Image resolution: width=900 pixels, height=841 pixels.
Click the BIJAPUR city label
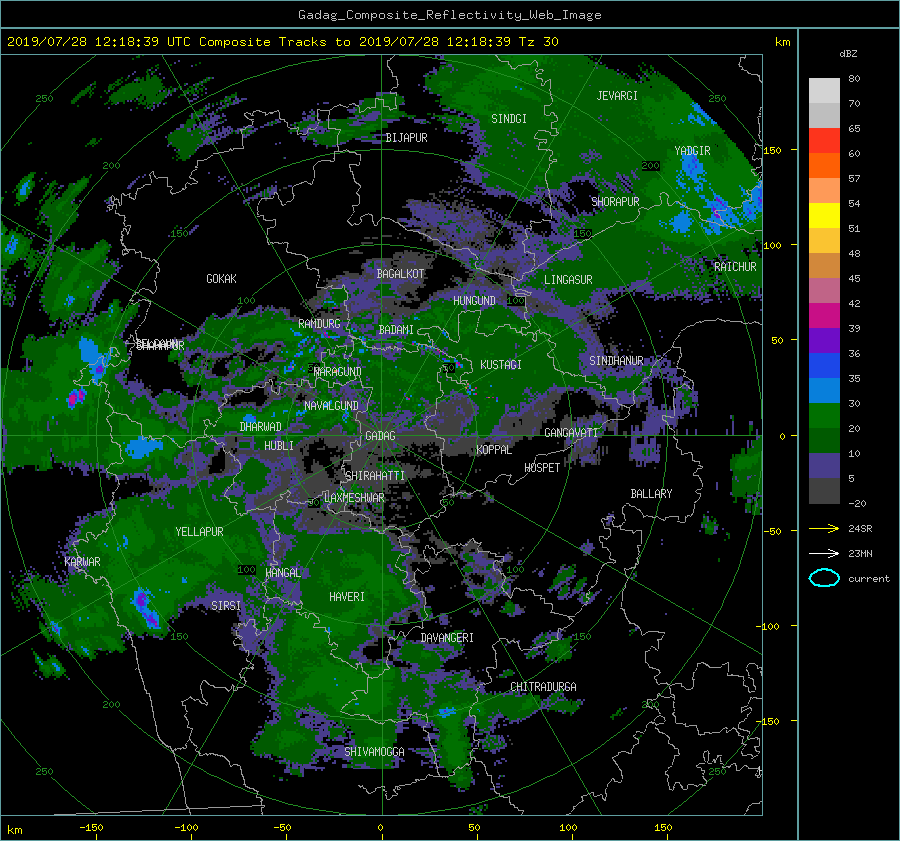[x=406, y=138]
